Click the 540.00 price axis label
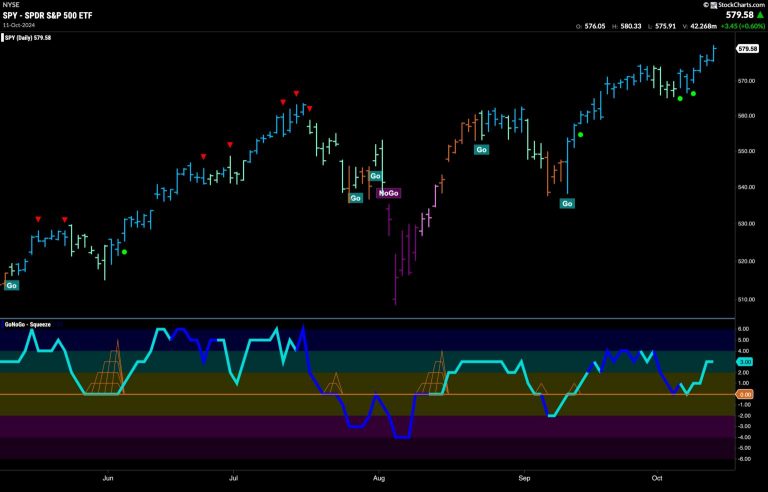 tap(746, 187)
